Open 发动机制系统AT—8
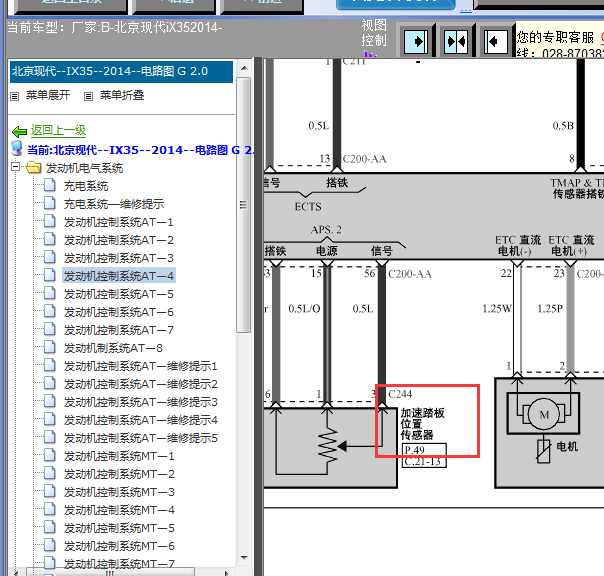Screen dimensions: 604x576 tap(113, 348)
